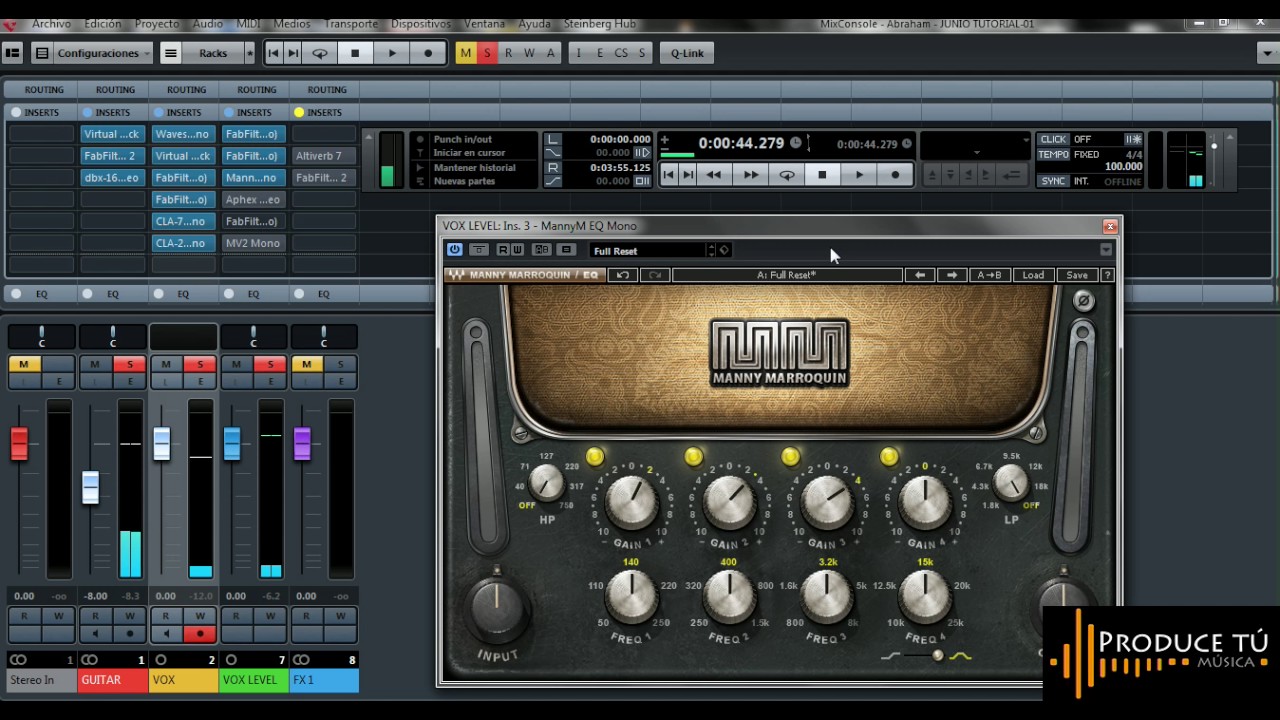1280x720 pixels.
Task: Go to previous Waves preset arrow
Action: click(x=919, y=275)
